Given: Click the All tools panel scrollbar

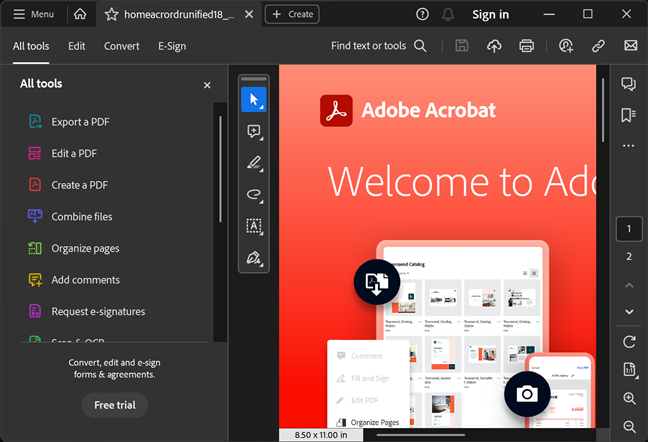Looking at the screenshot, I should pos(220,169).
